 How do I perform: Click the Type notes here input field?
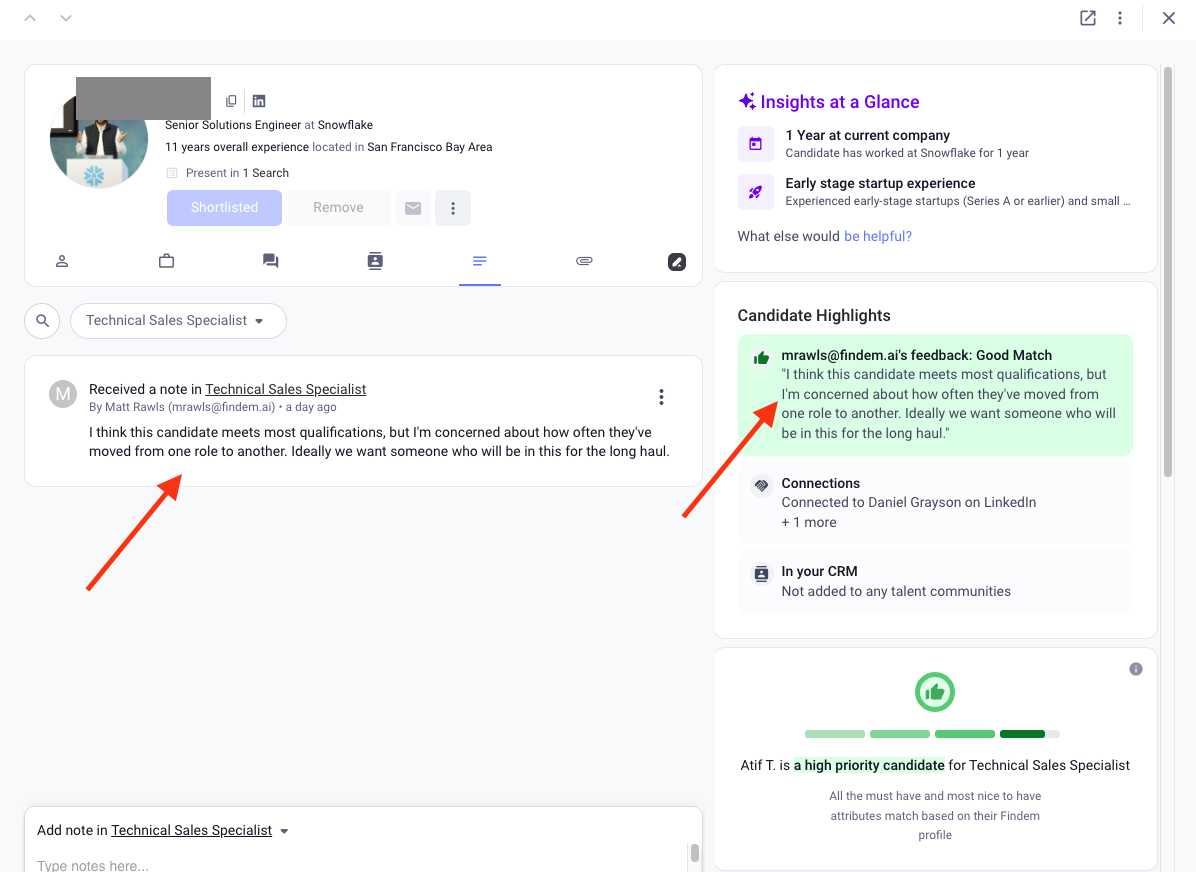click(x=362, y=864)
